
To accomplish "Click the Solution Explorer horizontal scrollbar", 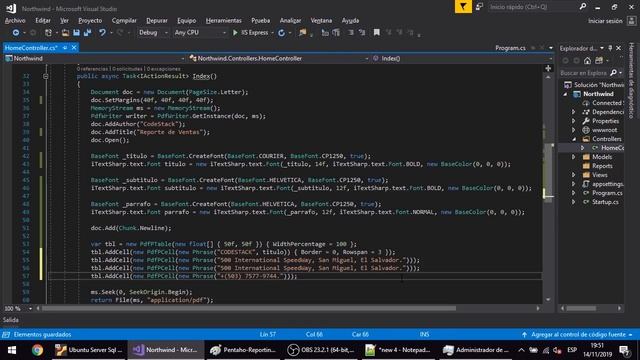I will coord(591,309).
